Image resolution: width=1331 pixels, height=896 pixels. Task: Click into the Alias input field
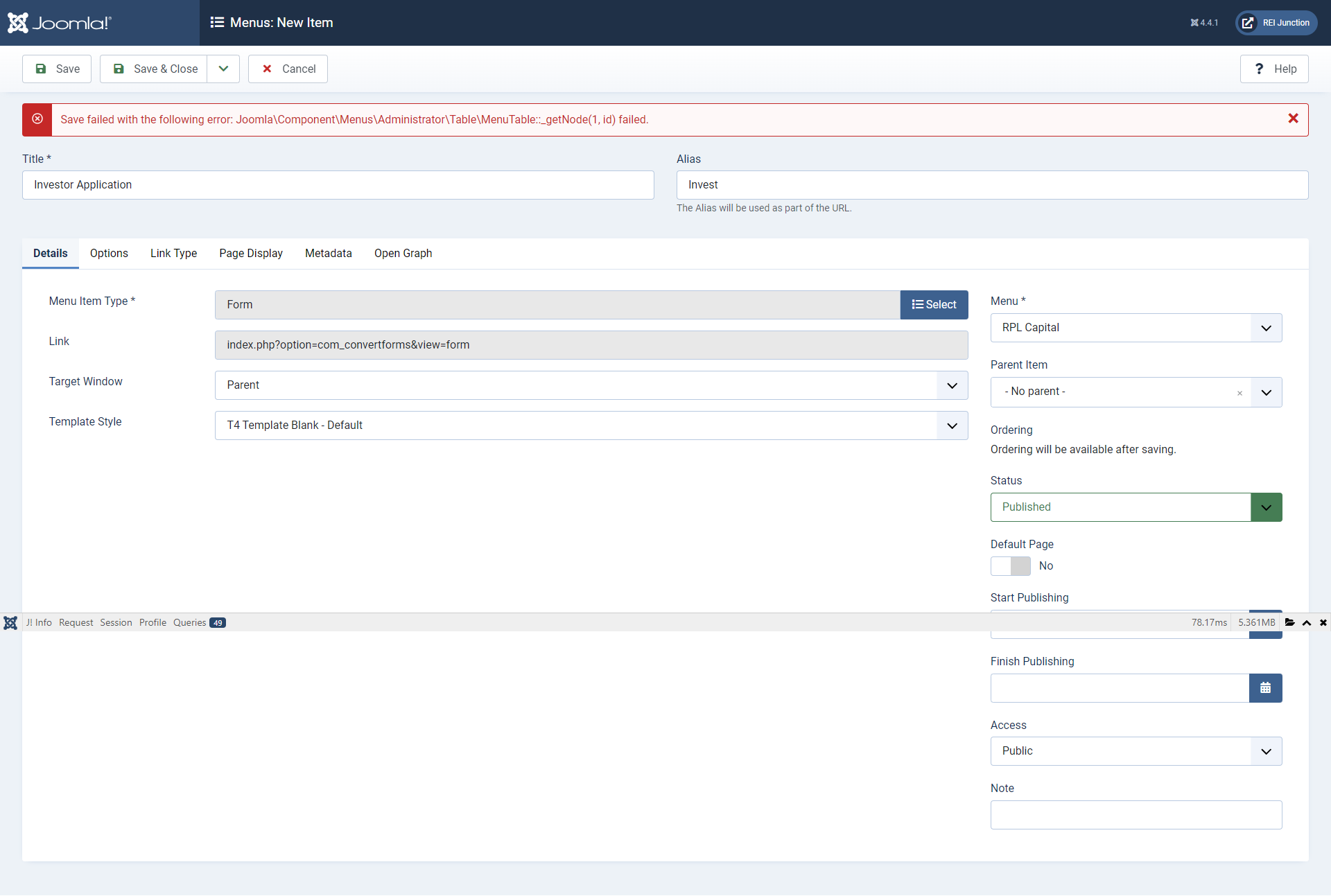click(991, 185)
